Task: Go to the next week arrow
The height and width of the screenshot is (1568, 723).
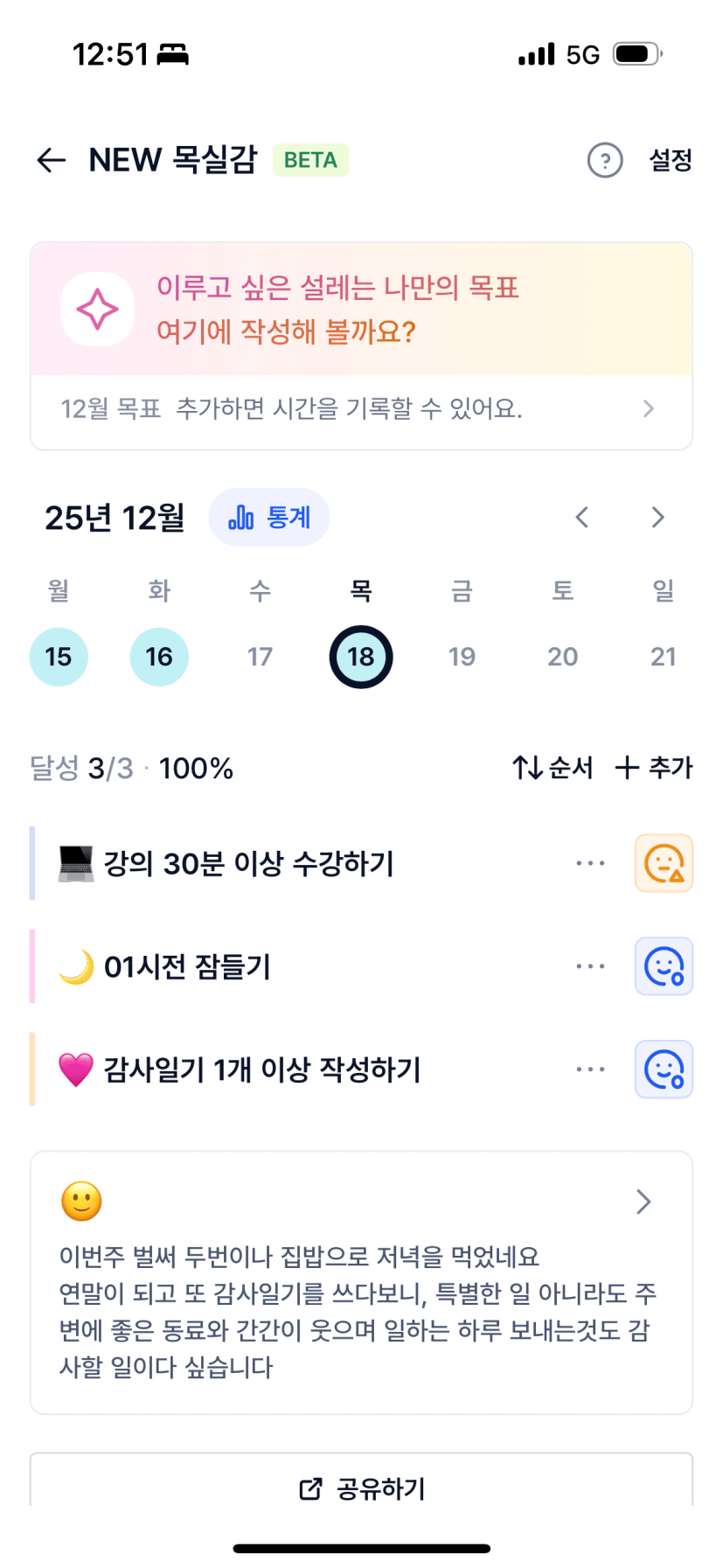Action: coord(657,518)
